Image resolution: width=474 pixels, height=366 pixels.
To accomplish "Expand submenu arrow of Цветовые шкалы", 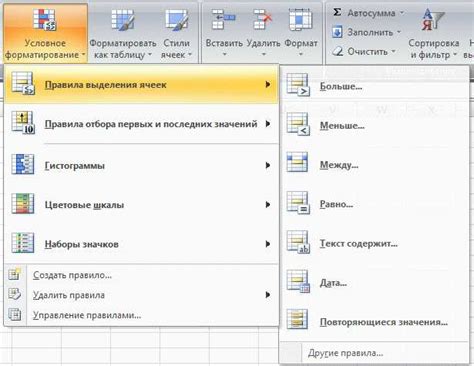I will 268,205.
